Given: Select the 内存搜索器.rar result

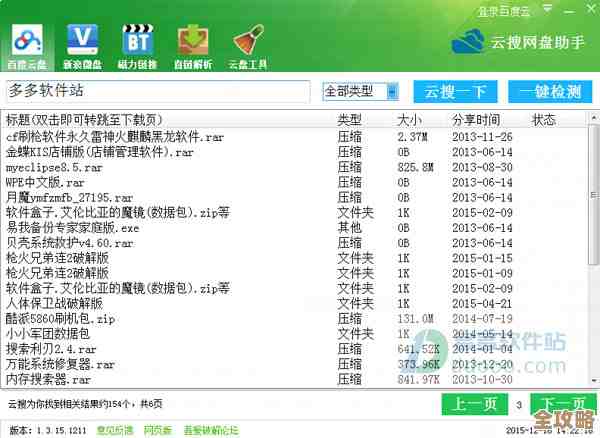Looking at the screenshot, I should pos(295,379).
